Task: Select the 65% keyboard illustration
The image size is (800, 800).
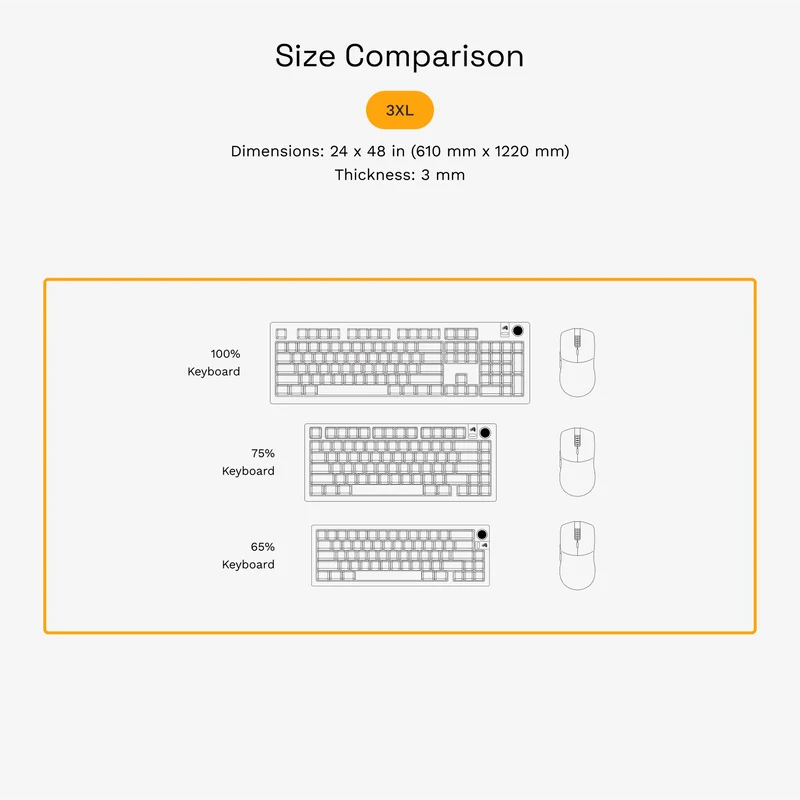Action: (x=401, y=556)
